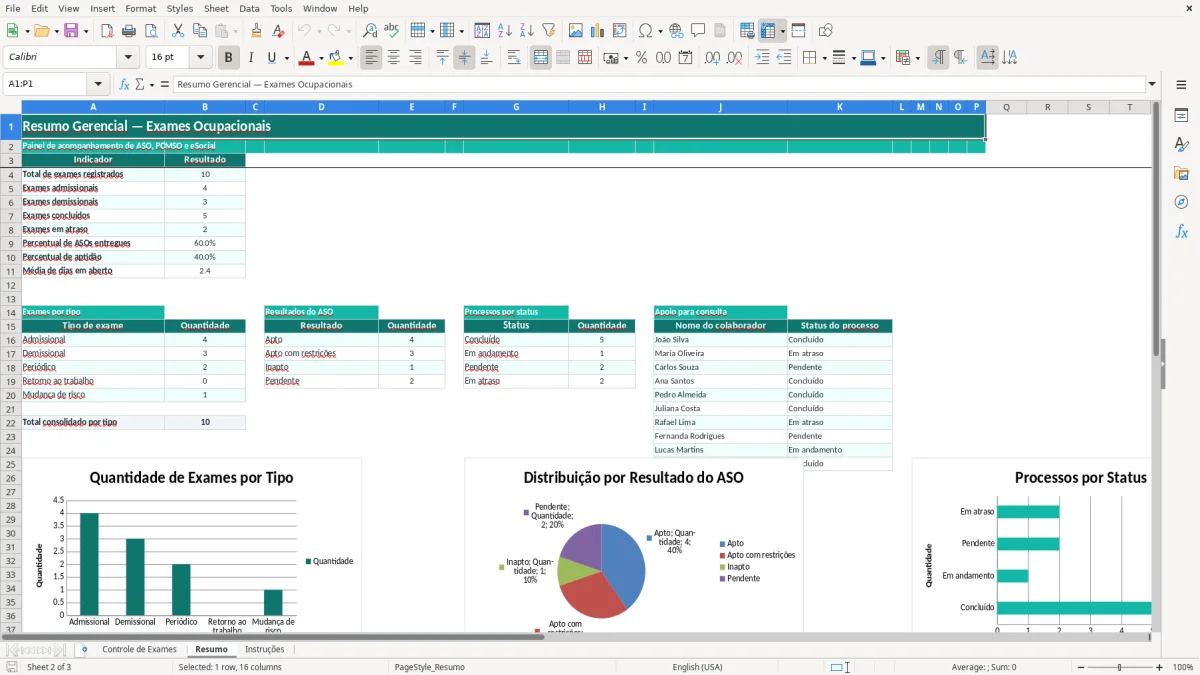Toggle Center Horizontally alignment
The width and height of the screenshot is (1200, 675).
(x=393, y=57)
